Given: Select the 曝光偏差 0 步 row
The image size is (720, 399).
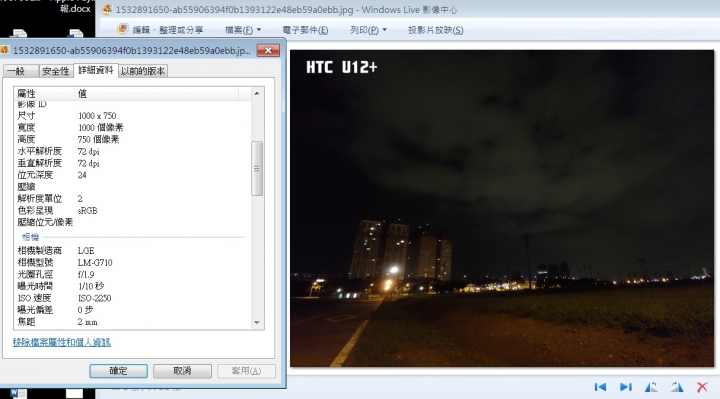Looking at the screenshot, I should tap(133, 310).
